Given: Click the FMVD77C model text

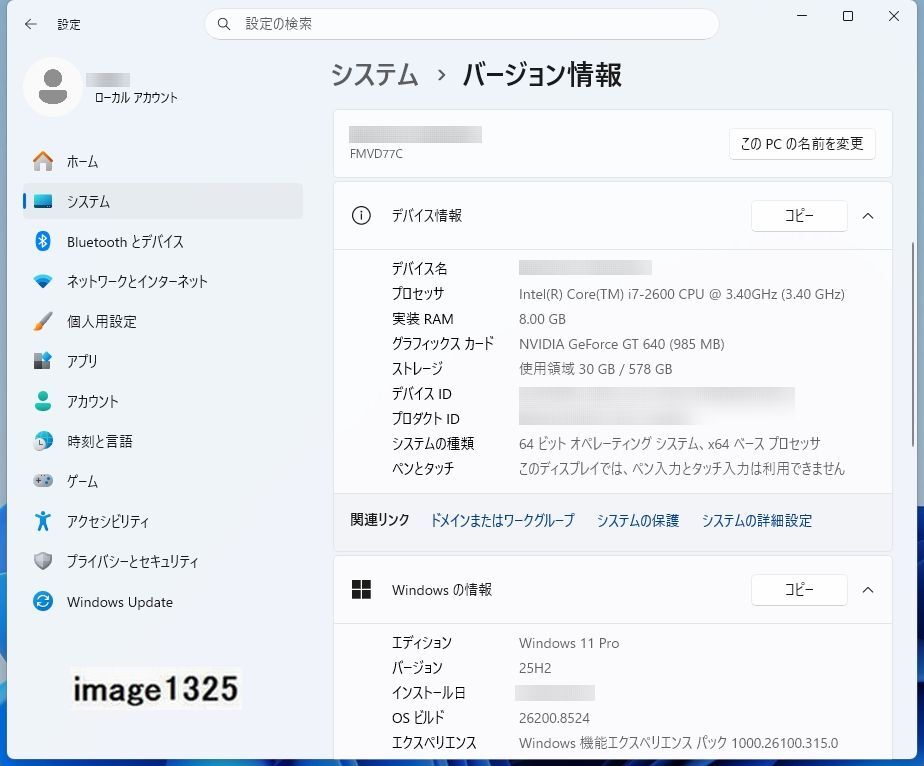Looking at the screenshot, I should [x=377, y=154].
